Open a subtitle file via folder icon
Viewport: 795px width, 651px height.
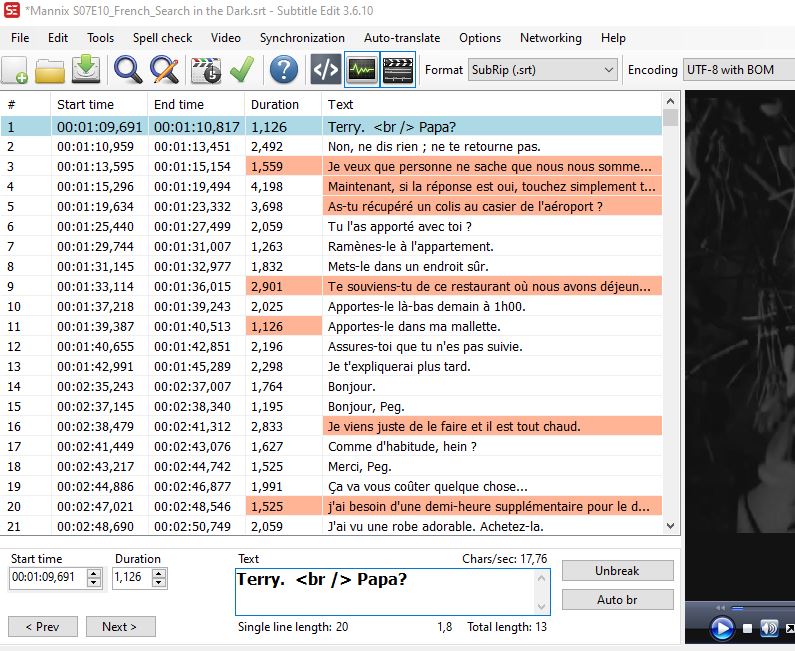(x=50, y=70)
